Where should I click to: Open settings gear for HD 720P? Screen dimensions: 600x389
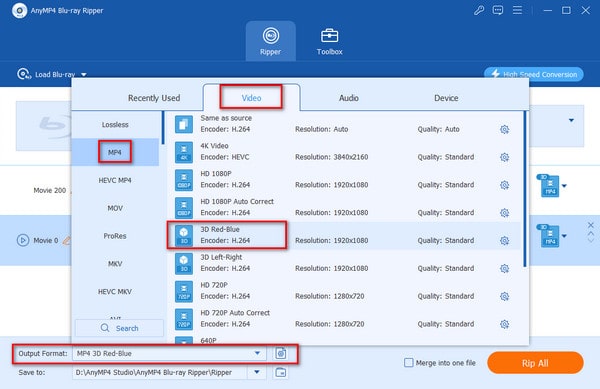504,296
